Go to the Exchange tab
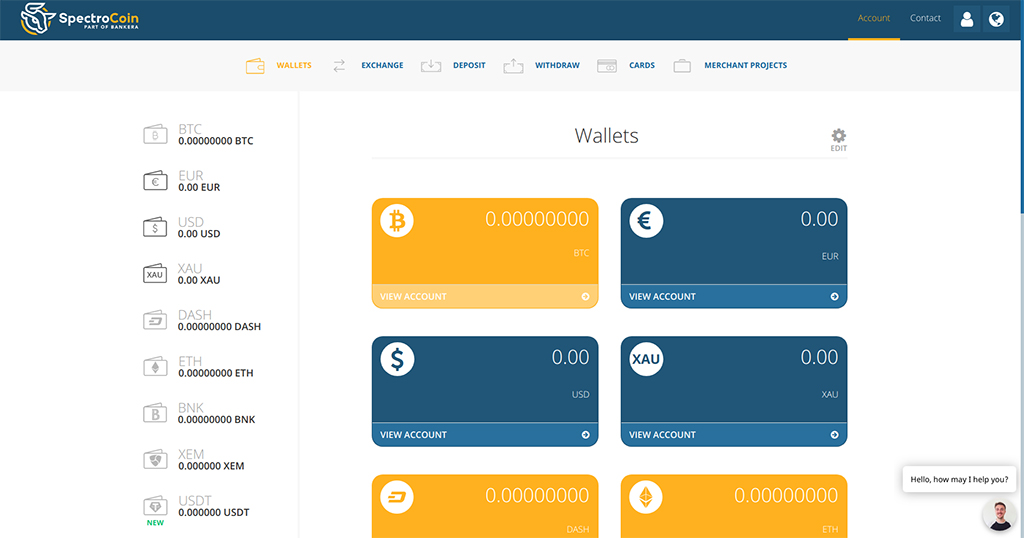 tap(382, 65)
